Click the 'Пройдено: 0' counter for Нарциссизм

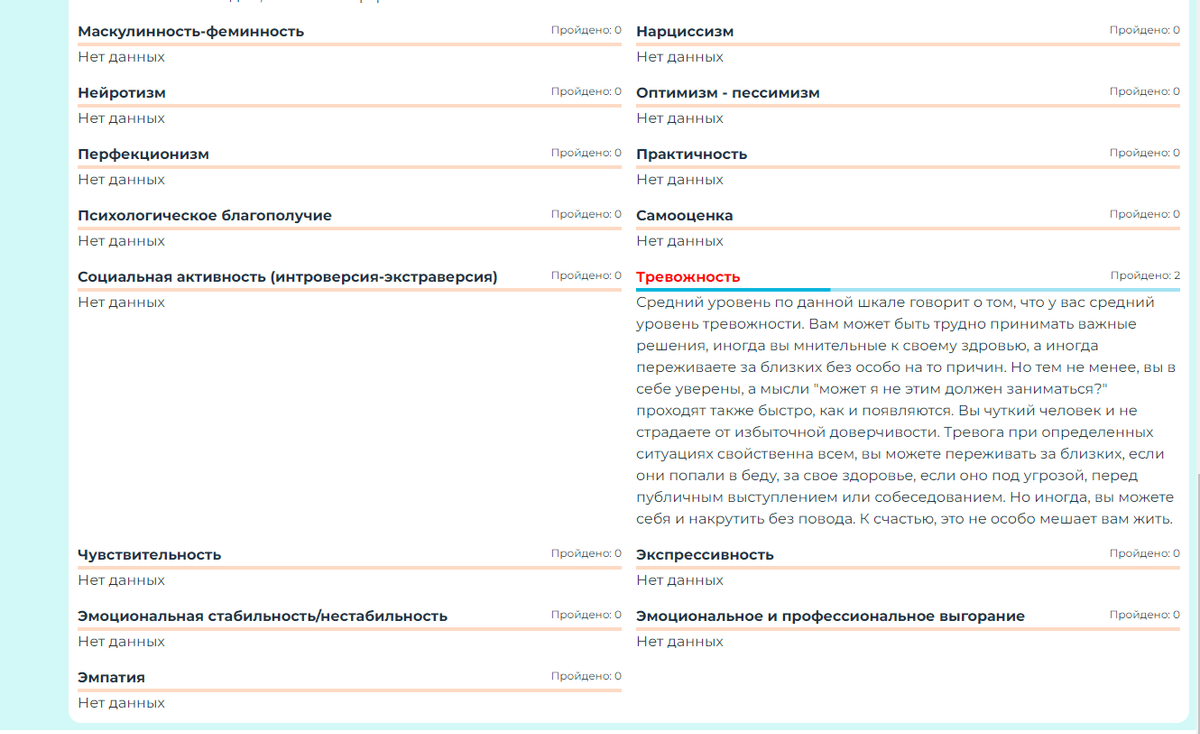tap(1145, 30)
